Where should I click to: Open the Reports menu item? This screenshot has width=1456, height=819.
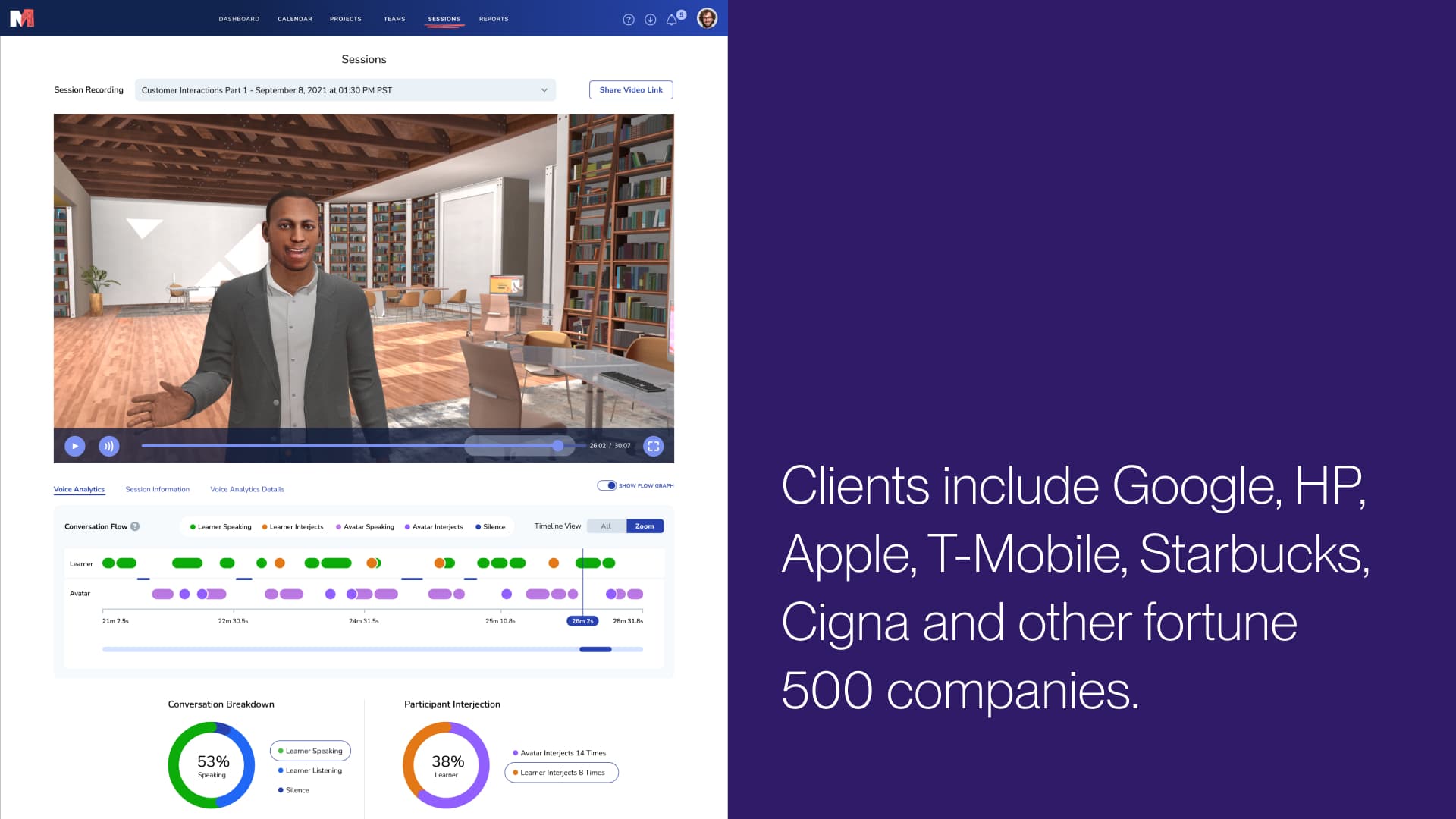(494, 19)
